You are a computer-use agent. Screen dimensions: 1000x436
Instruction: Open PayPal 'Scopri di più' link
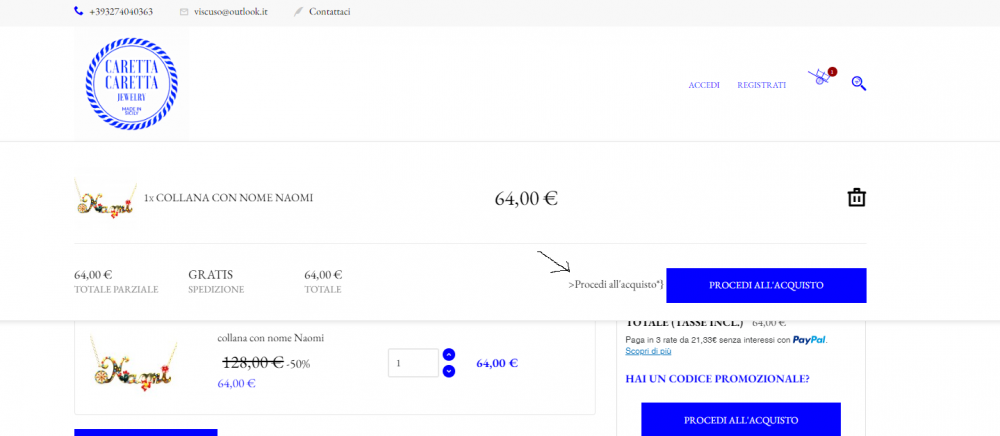pos(648,351)
